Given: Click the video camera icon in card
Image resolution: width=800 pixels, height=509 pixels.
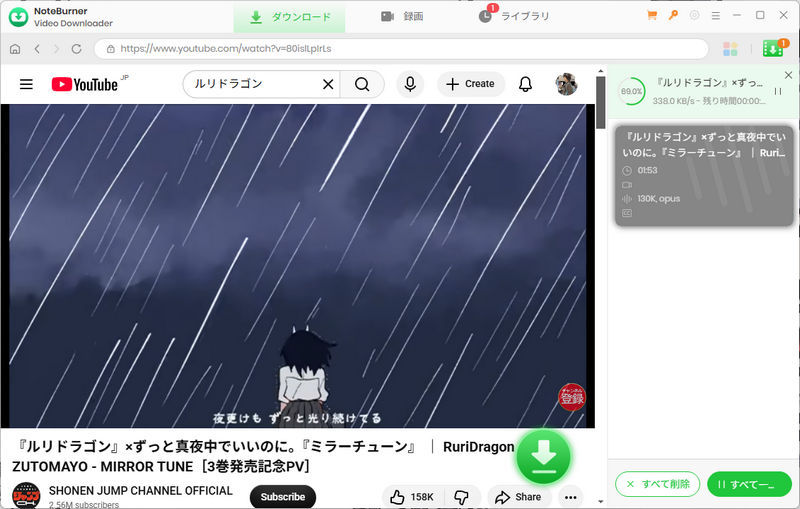Looking at the screenshot, I should [x=627, y=185].
